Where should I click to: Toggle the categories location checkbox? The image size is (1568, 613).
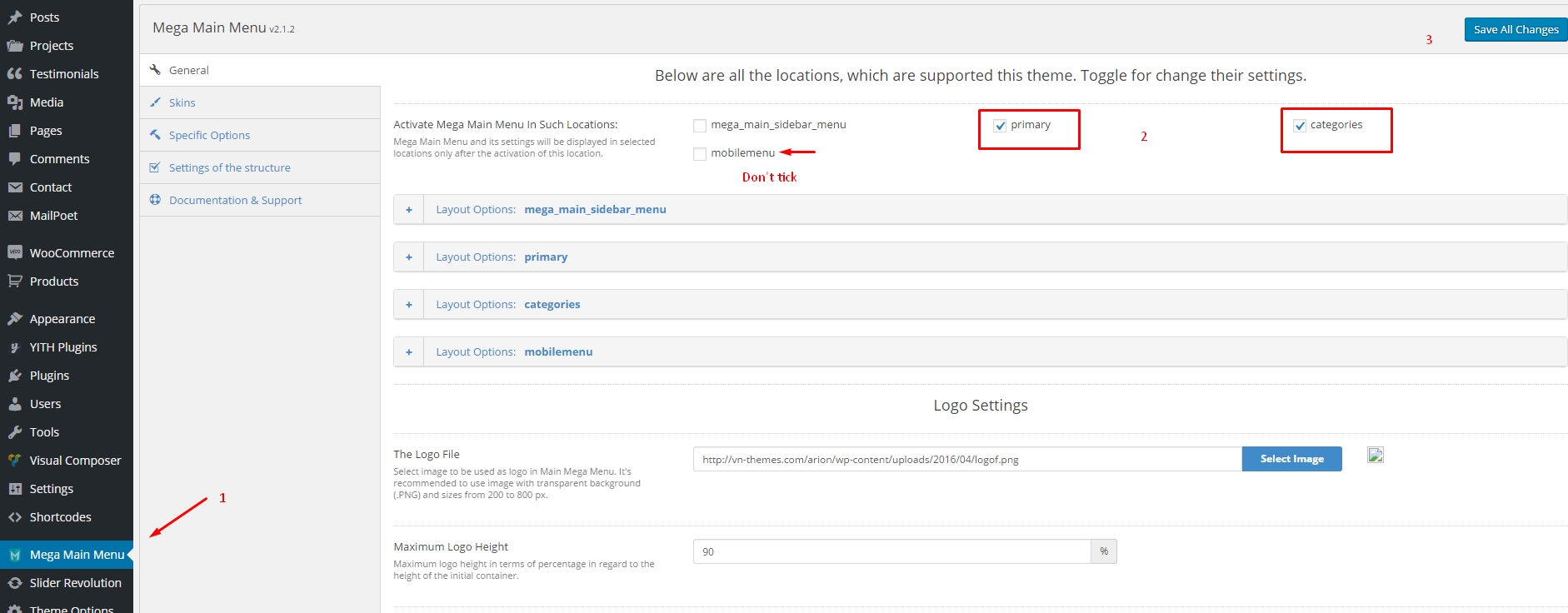[1300, 126]
